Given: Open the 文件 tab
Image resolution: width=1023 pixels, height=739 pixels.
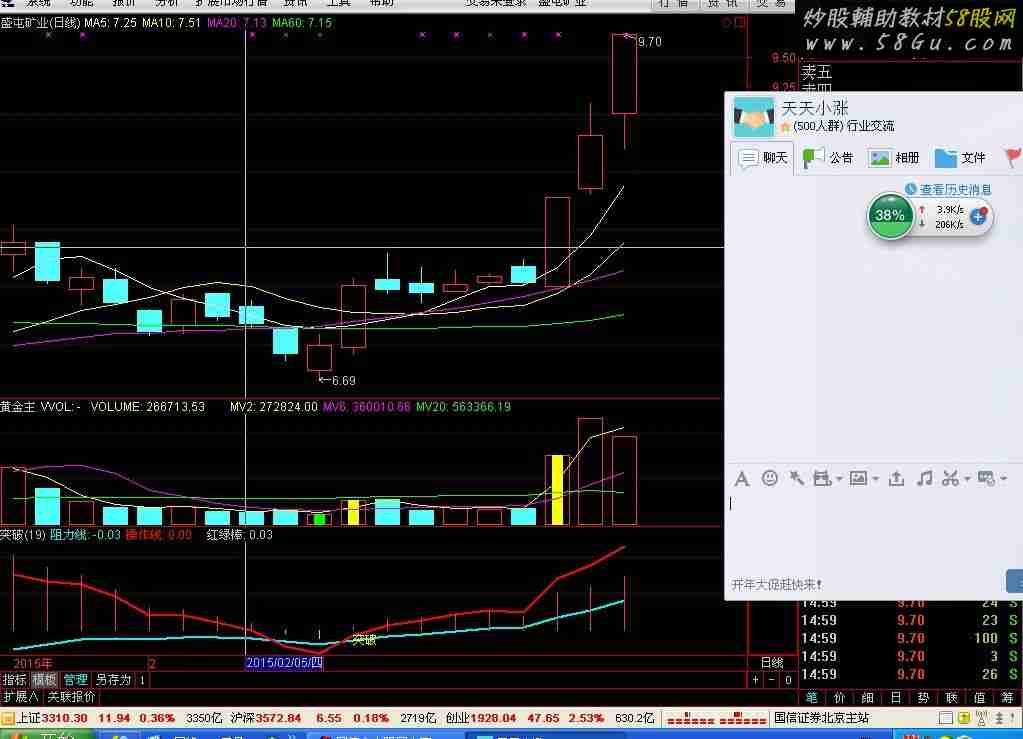Looking at the screenshot, I should tap(960, 158).
